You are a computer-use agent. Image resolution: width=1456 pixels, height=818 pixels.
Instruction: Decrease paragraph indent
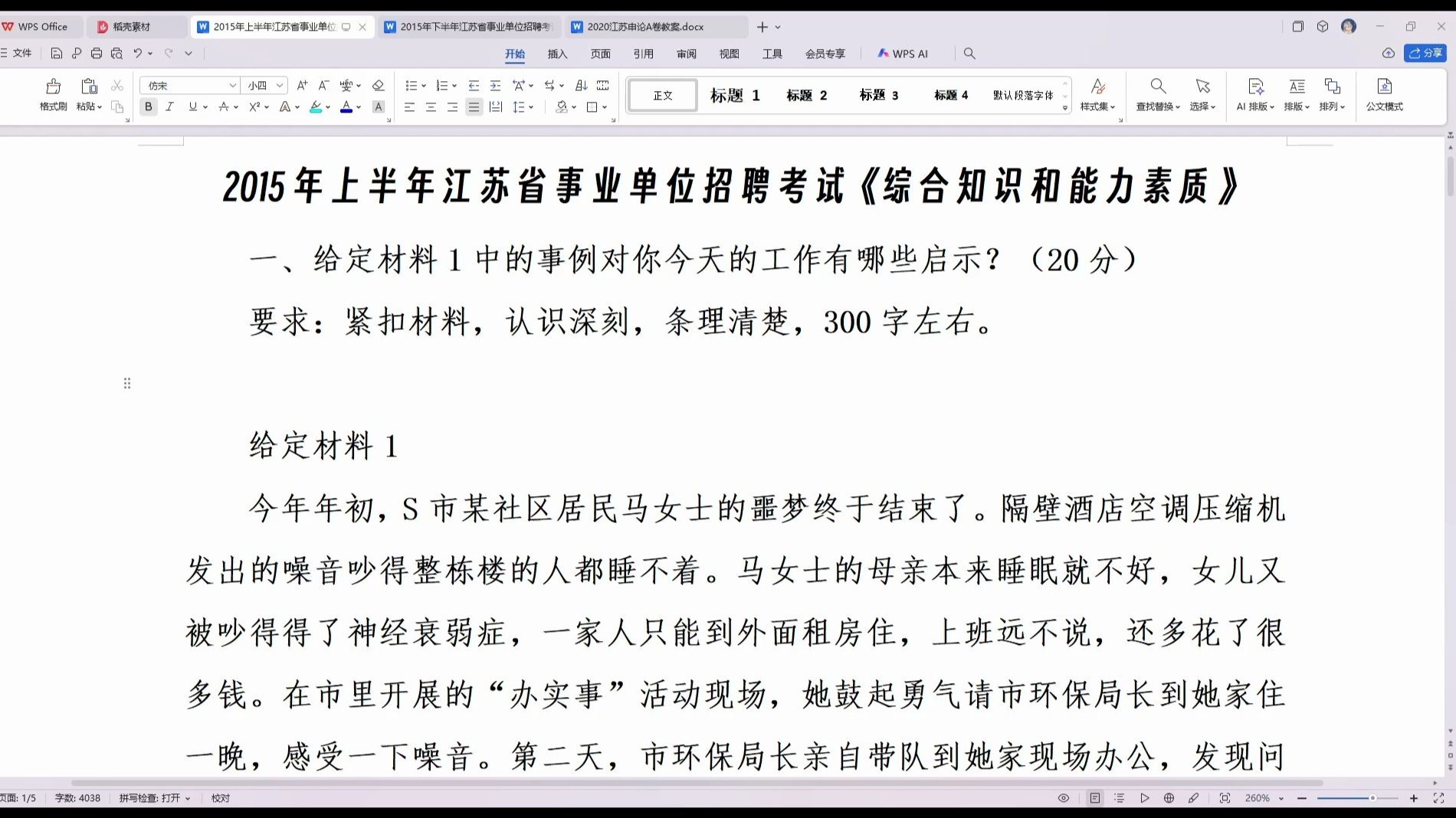click(474, 85)
